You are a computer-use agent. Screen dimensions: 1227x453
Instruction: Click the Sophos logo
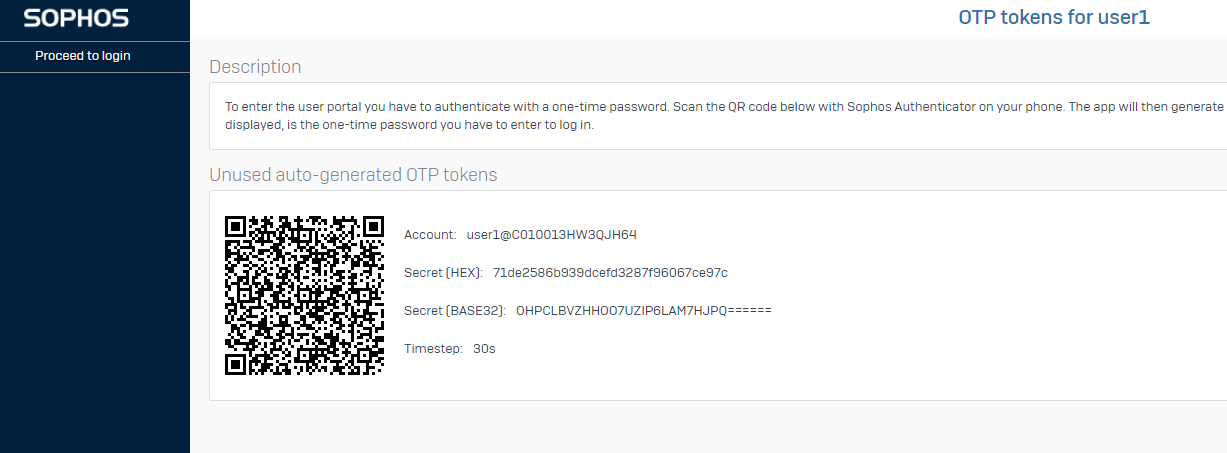tap(75, 18)
